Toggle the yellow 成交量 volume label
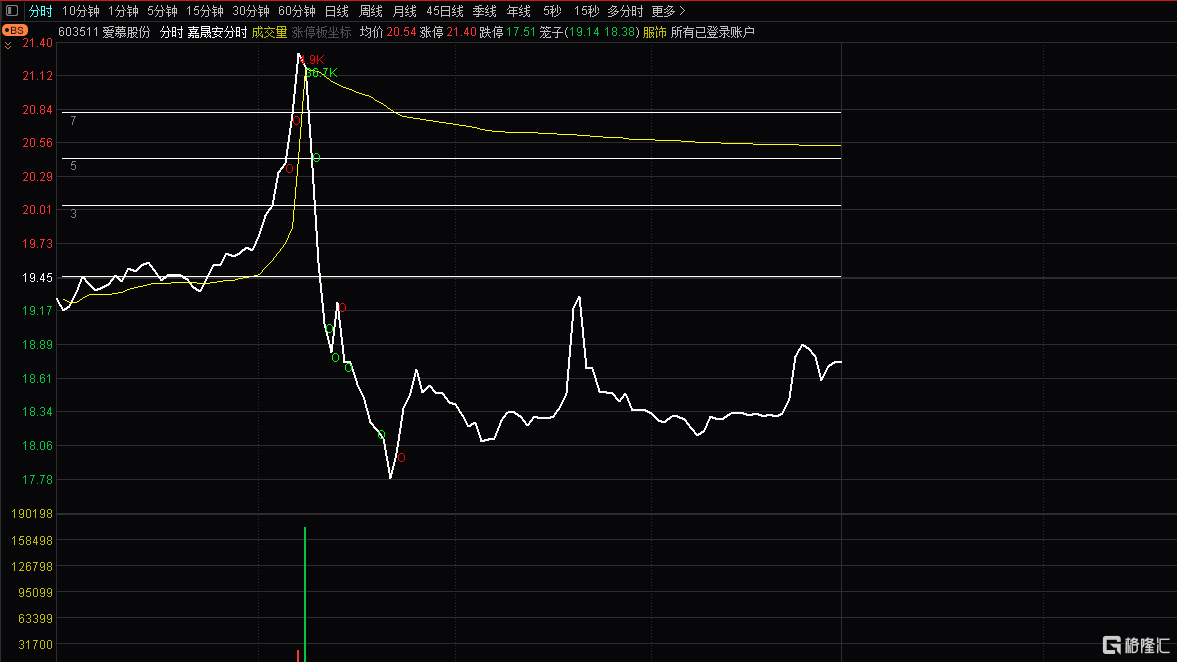 pos(269,32)
